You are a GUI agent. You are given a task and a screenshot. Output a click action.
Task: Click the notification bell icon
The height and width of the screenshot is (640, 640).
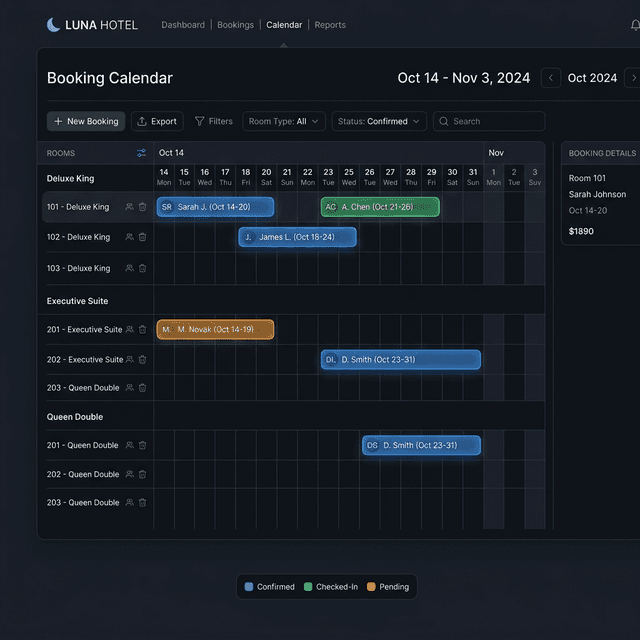click(635, 25)
